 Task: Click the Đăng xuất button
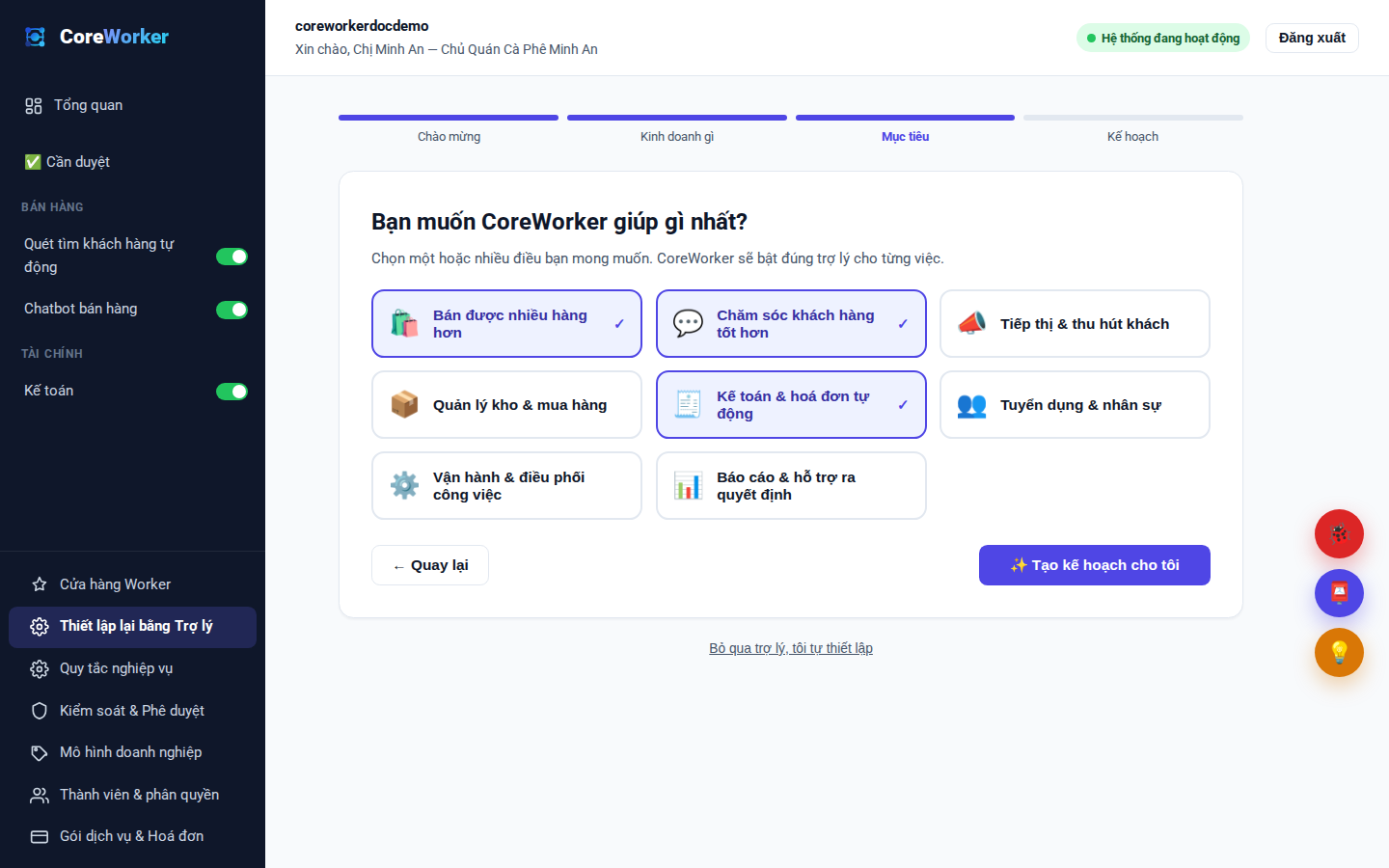1312,38
